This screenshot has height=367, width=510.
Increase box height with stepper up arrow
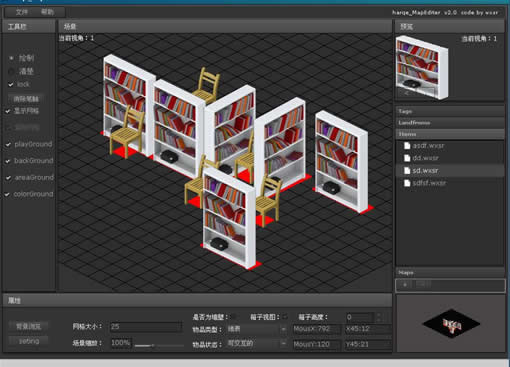point(379,314)
